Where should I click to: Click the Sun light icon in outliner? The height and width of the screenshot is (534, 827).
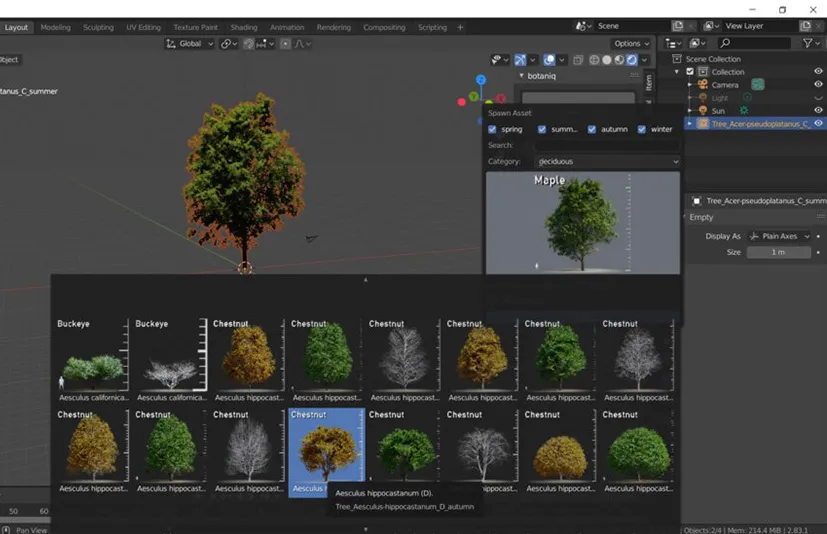[x=703, y=111]
